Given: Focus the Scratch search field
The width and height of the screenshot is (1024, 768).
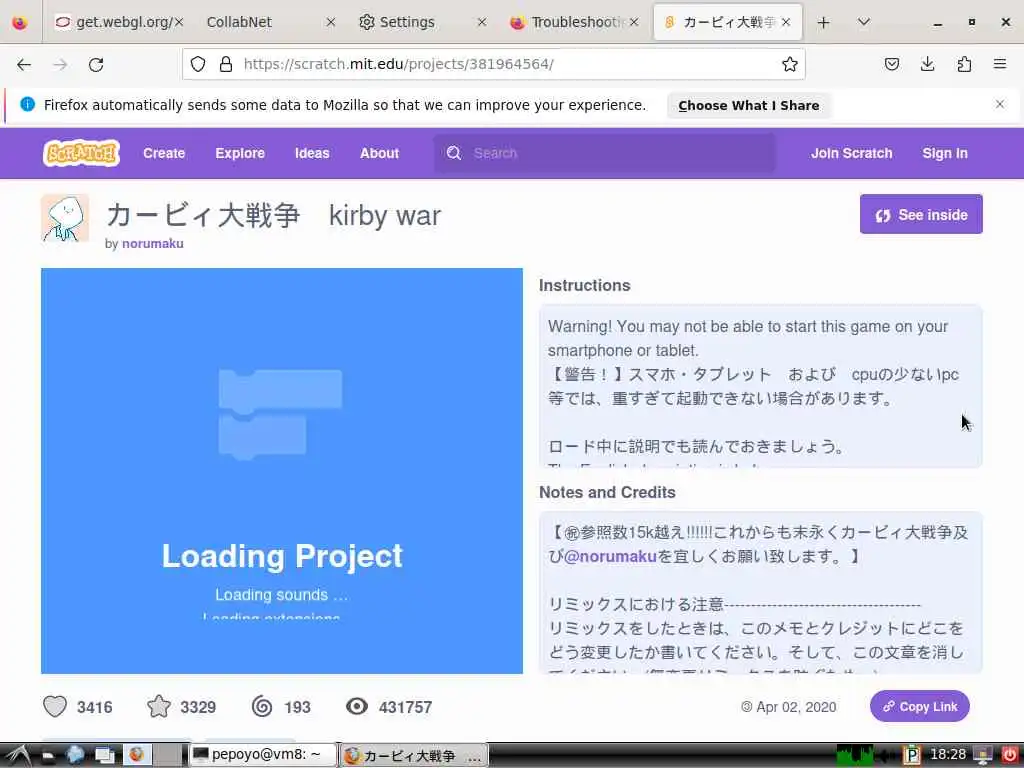Looking at the screenshot, I should click(x=605, y=153).
